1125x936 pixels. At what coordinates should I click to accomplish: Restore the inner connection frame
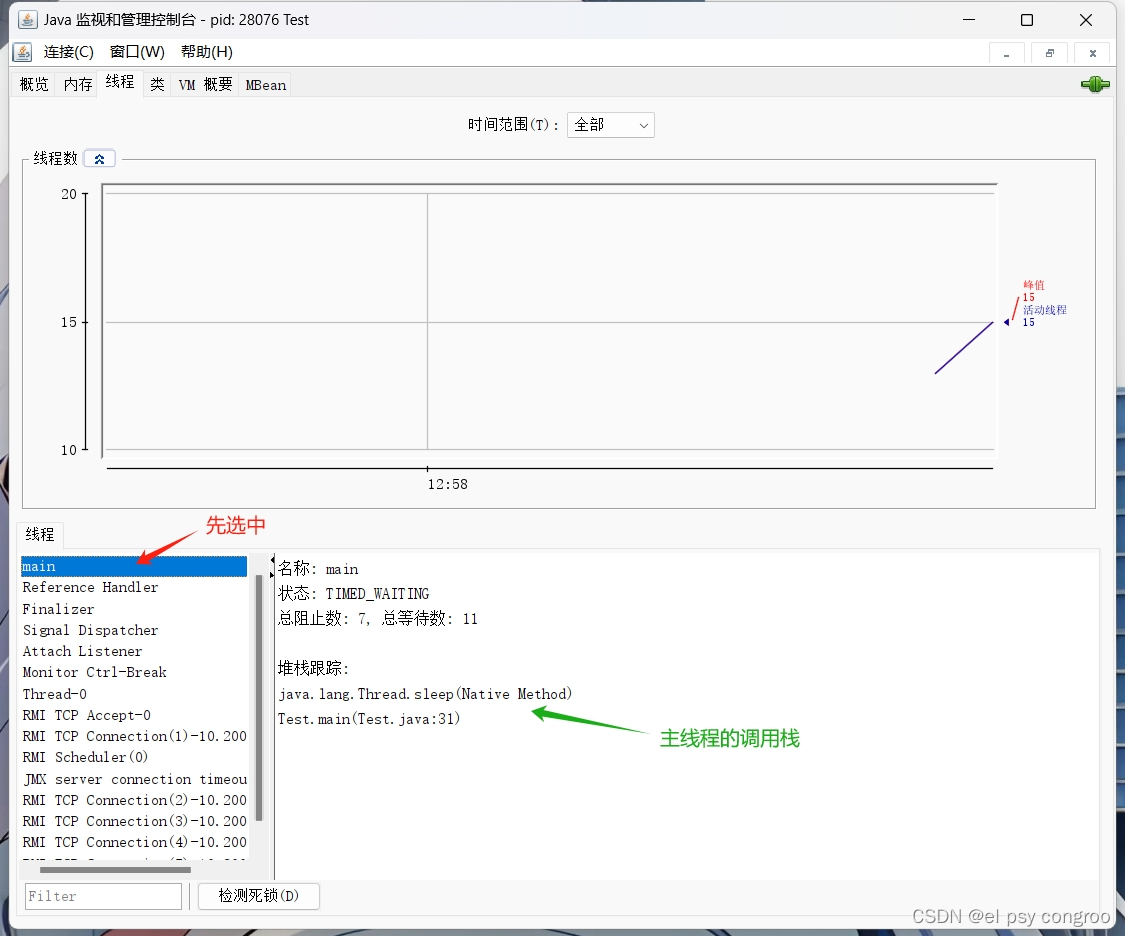coord(1050,54)
